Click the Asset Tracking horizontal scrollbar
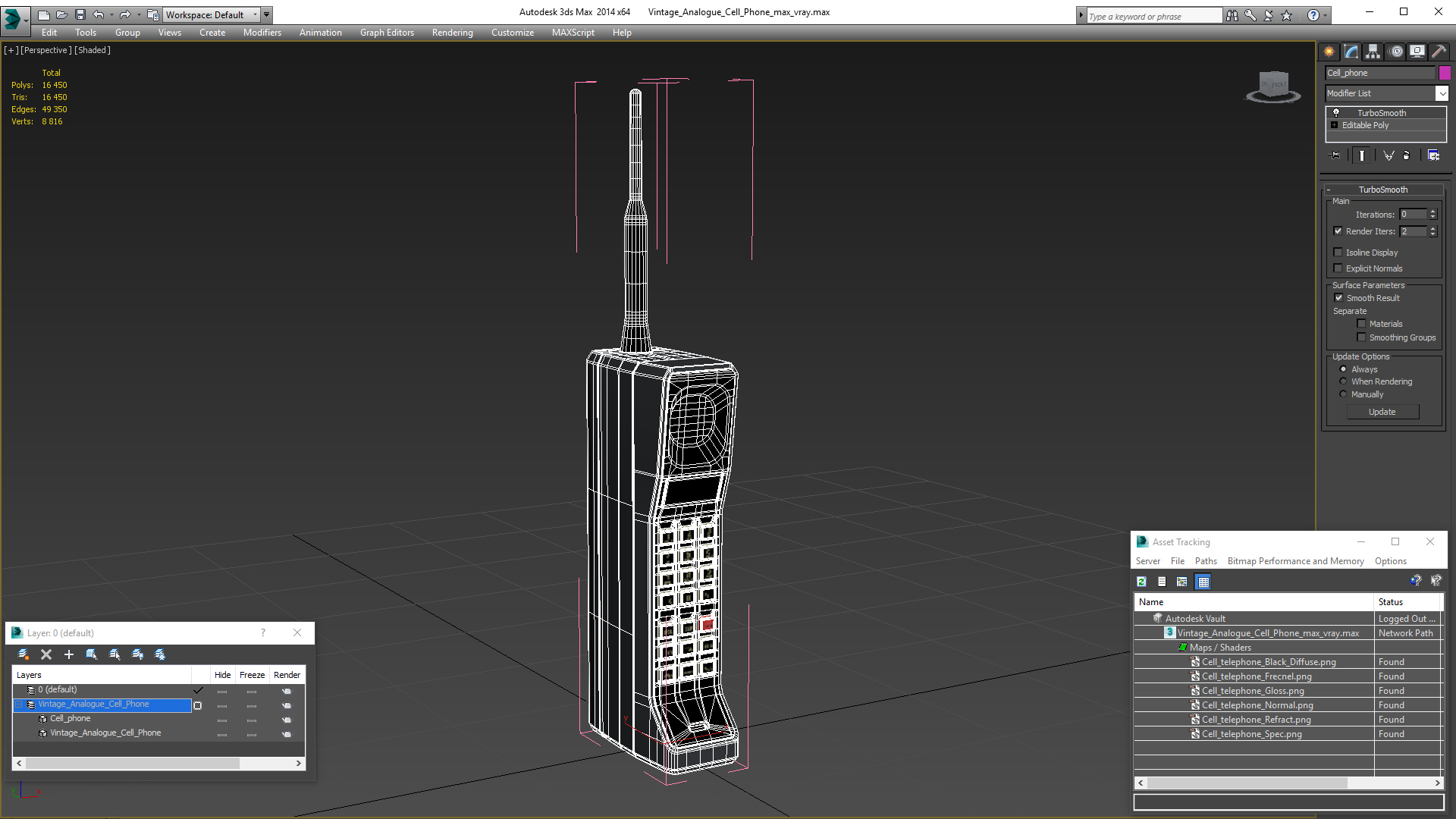The image size is (1456, 819). pyautogui.click(x=1289, y=783)
